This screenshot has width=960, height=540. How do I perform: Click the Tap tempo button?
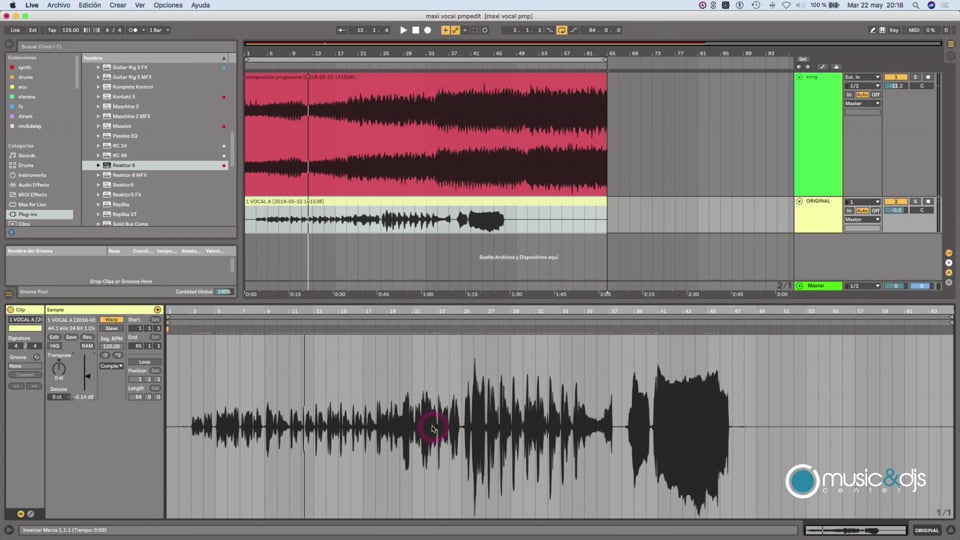(52, 30)
